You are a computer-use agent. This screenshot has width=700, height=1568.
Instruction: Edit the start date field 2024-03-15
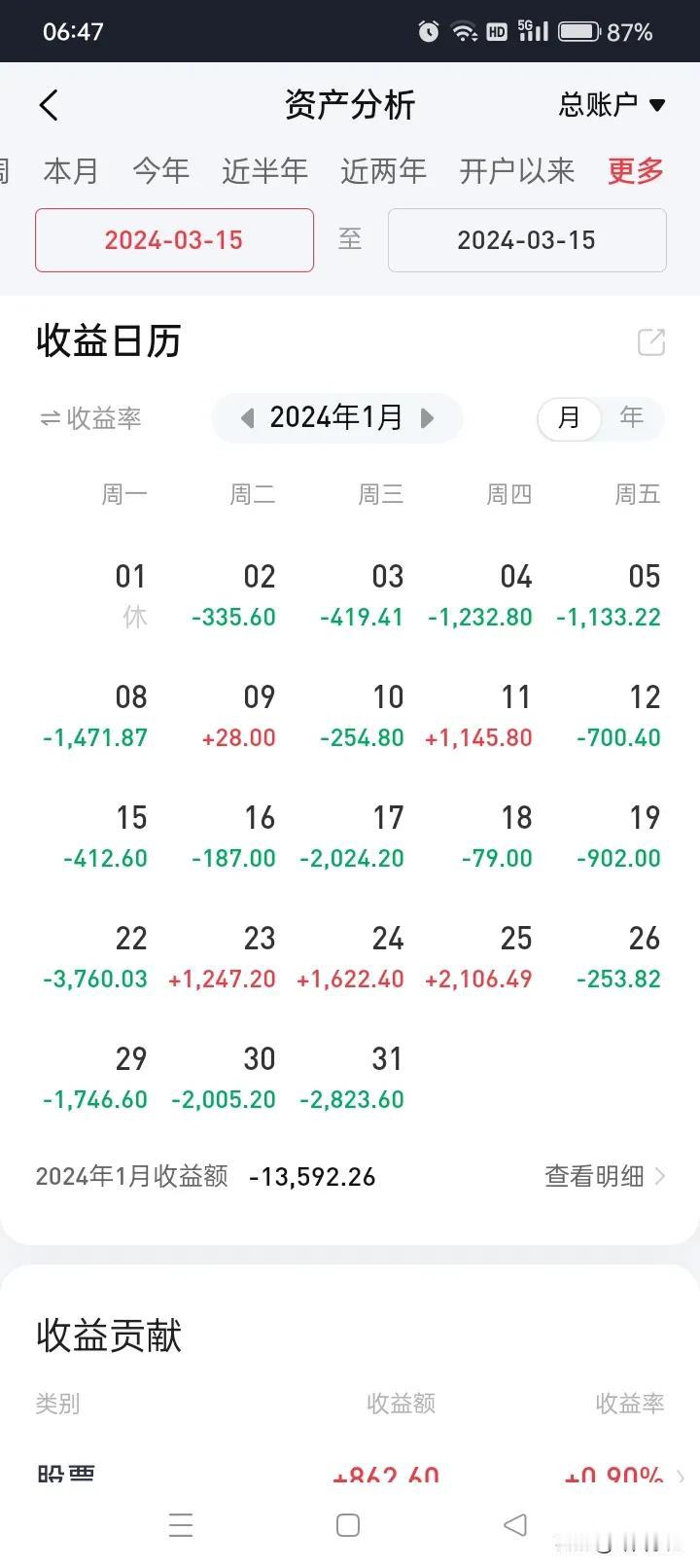[x=174, y=240]
